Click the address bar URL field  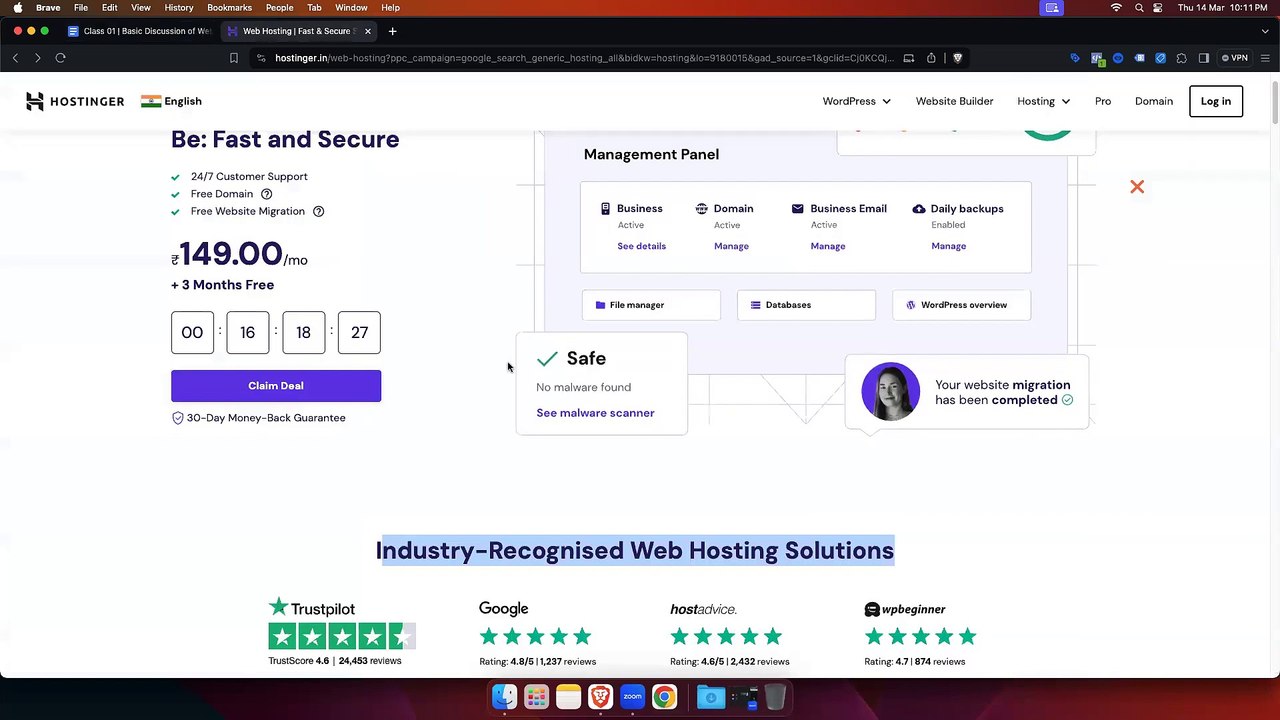[584, 58]
